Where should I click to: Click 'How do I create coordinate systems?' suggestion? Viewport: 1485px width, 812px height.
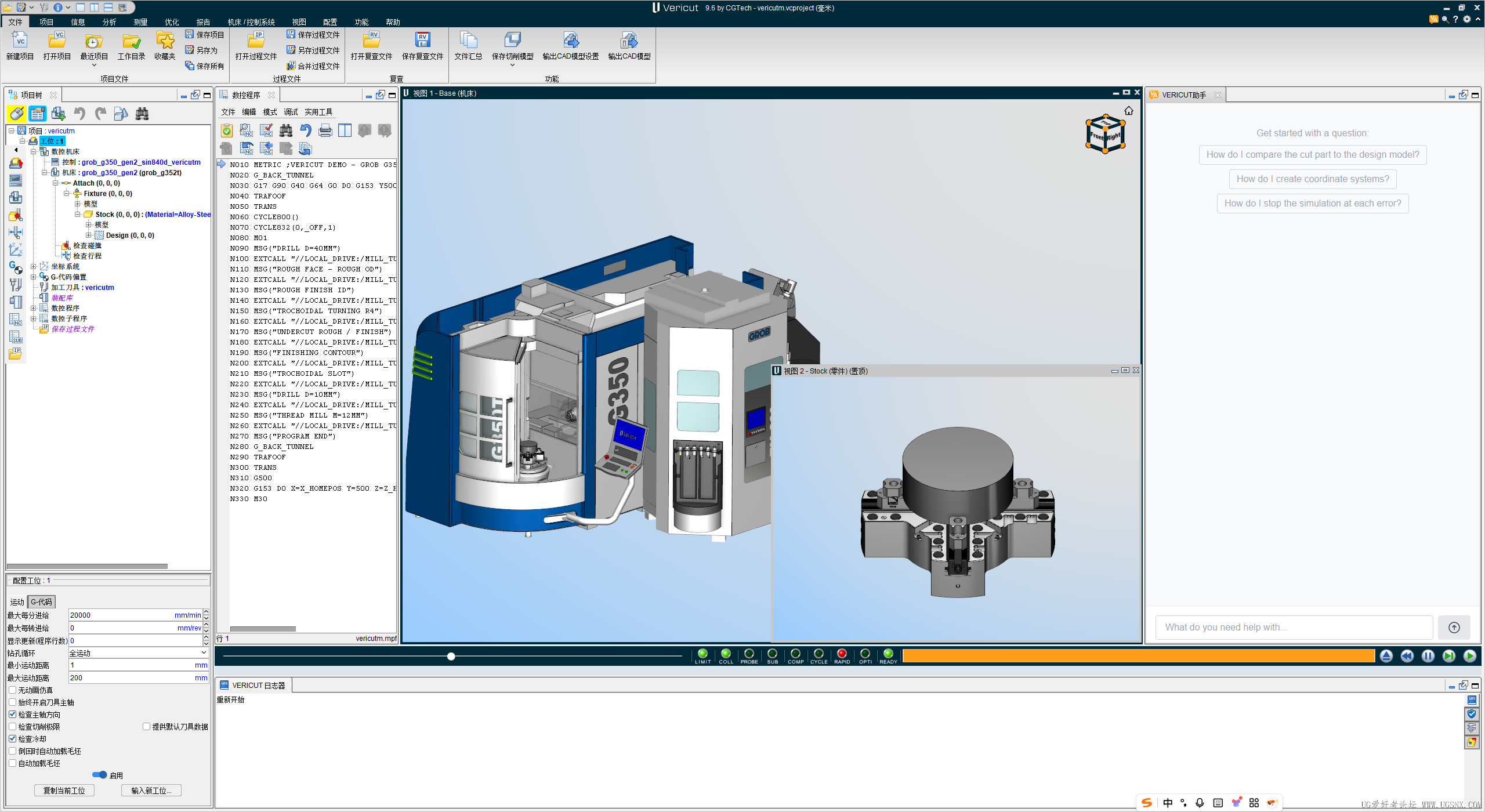click(1312, 179)
